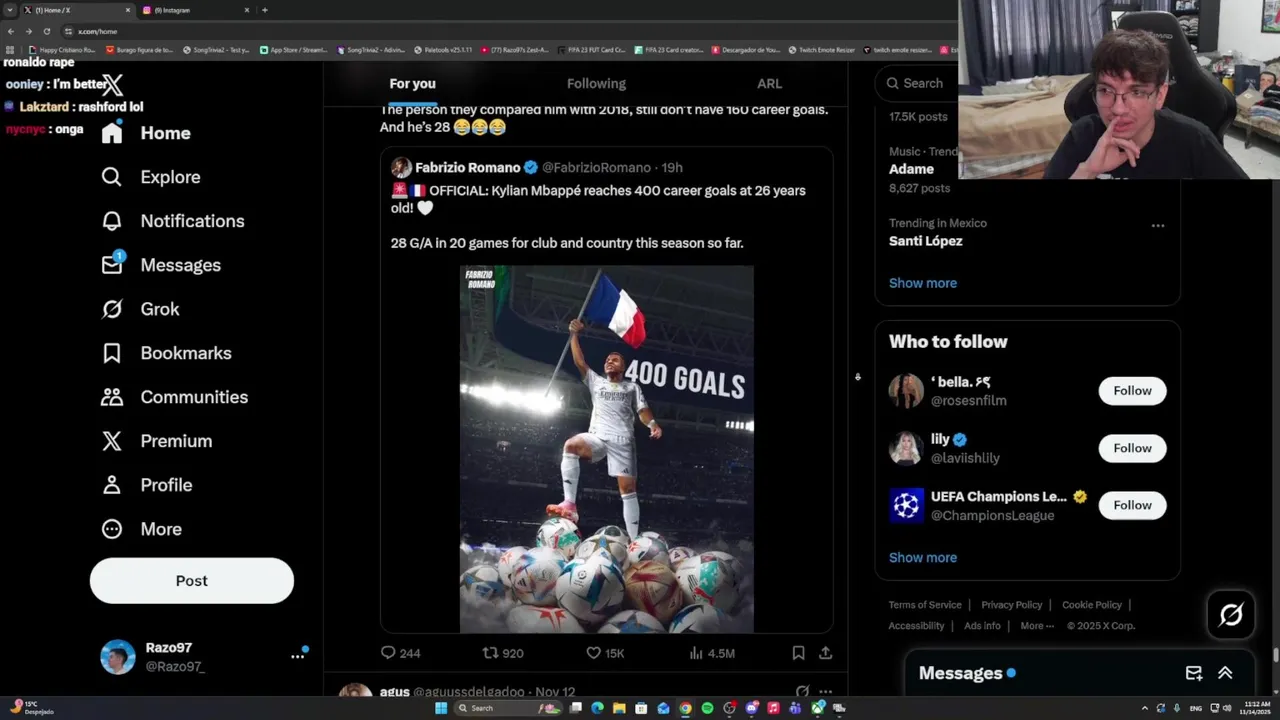1280x720 pixels.
Task: Open the Explore page
Action: (x=151, y=177)
